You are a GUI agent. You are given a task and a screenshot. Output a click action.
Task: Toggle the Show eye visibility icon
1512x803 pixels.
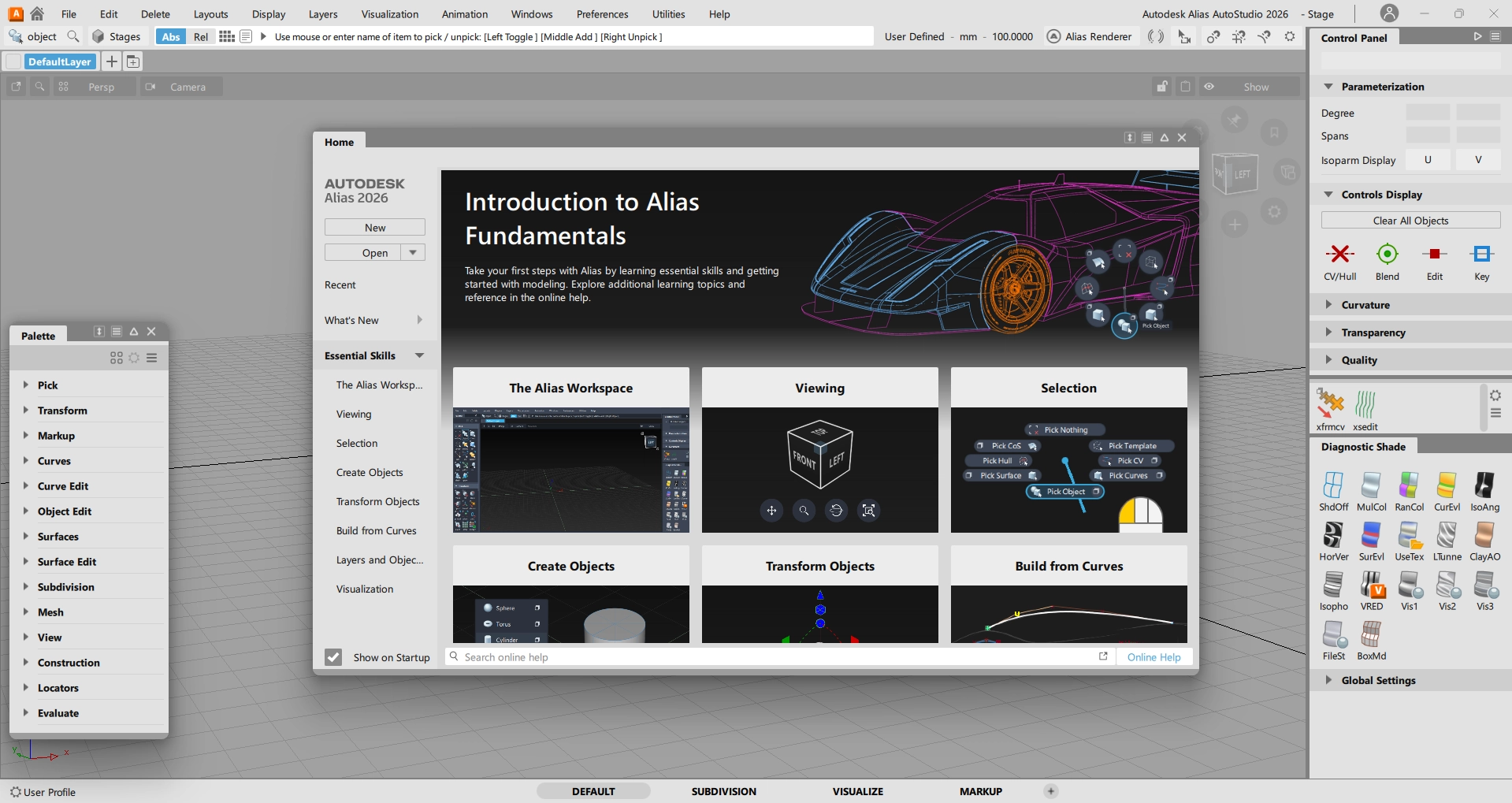coord(1209,87)
